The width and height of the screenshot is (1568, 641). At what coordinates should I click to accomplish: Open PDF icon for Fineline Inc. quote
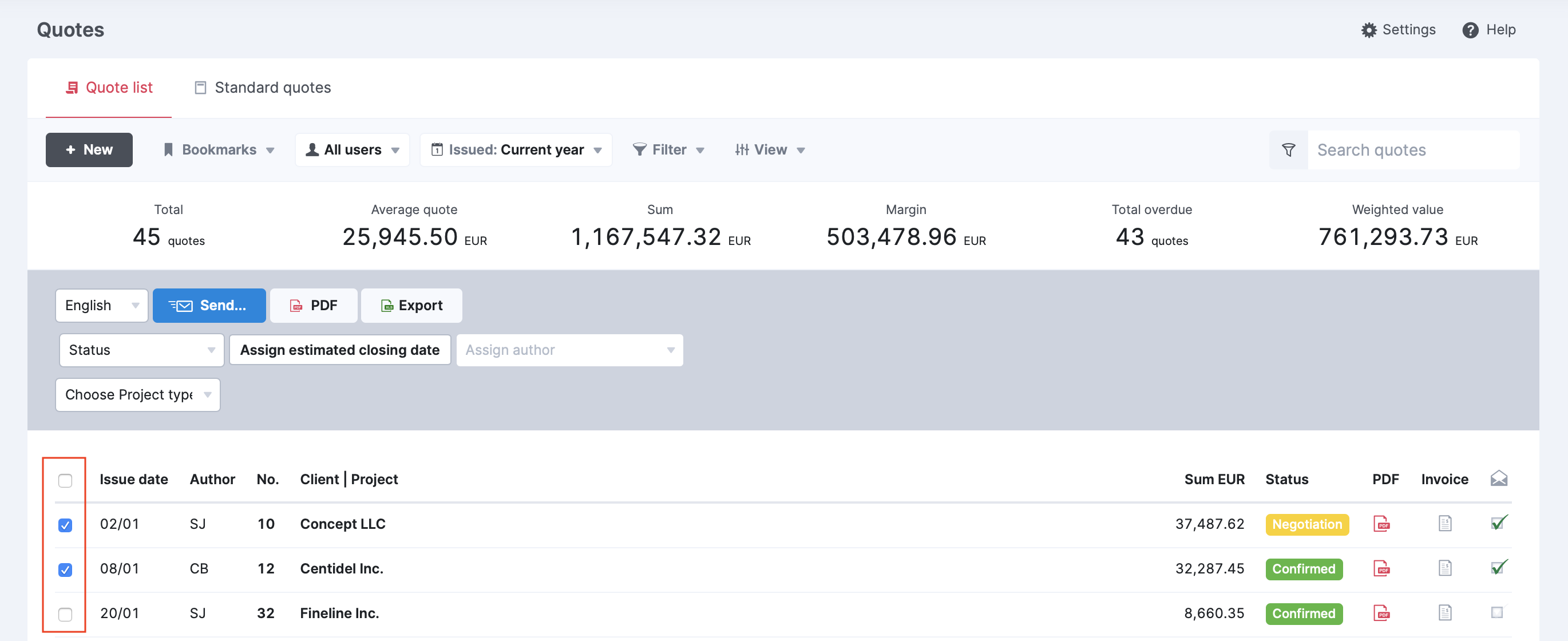(x=1381, y=612)
